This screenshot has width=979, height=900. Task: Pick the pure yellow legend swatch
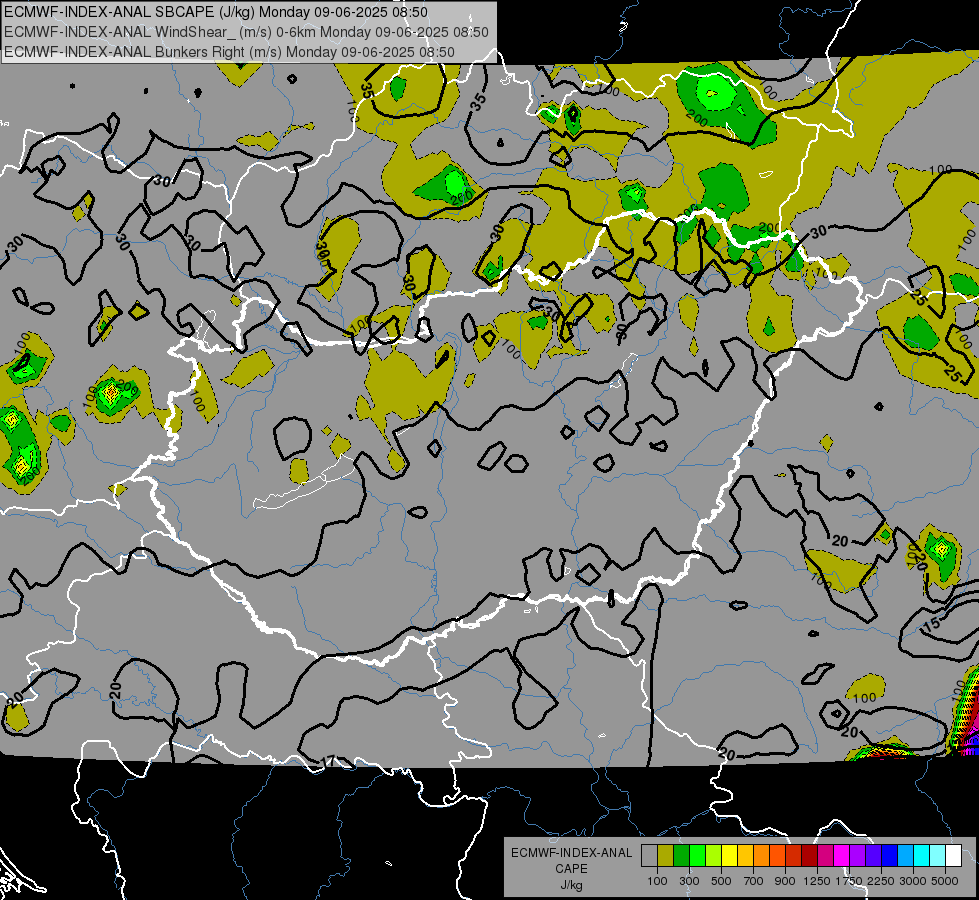(x=729, y=855)
